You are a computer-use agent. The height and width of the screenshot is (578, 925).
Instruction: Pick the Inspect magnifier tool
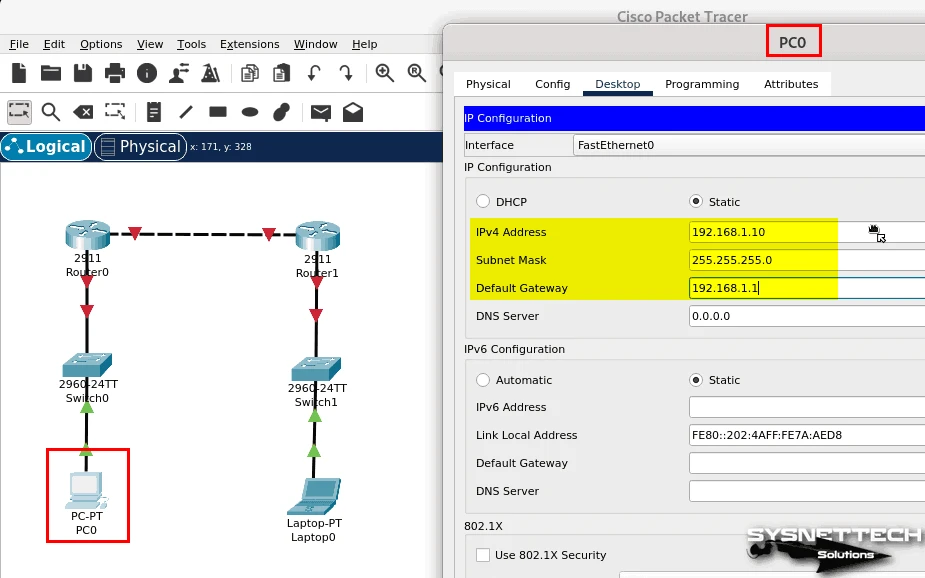51,112
